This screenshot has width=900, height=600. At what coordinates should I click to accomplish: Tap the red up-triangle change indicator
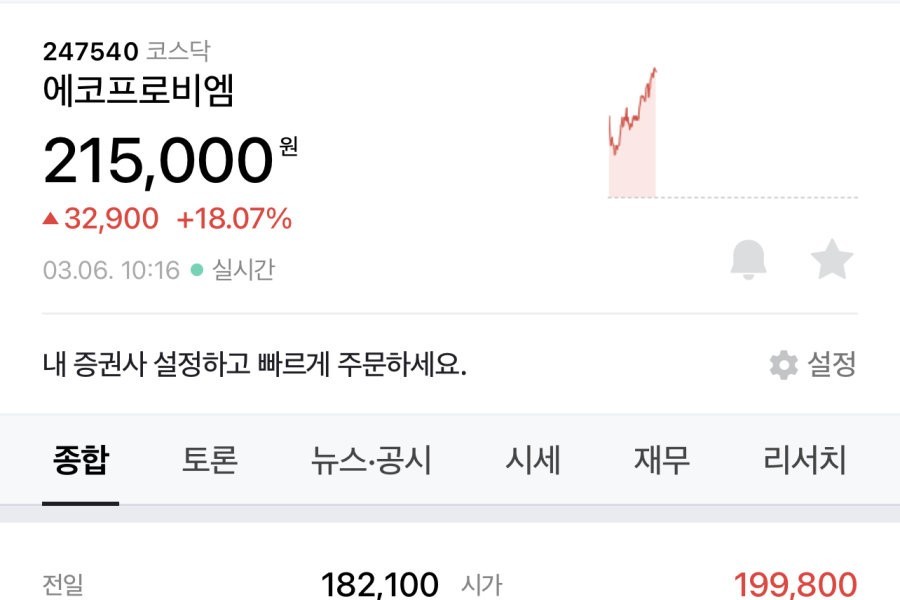pos(50,219)
